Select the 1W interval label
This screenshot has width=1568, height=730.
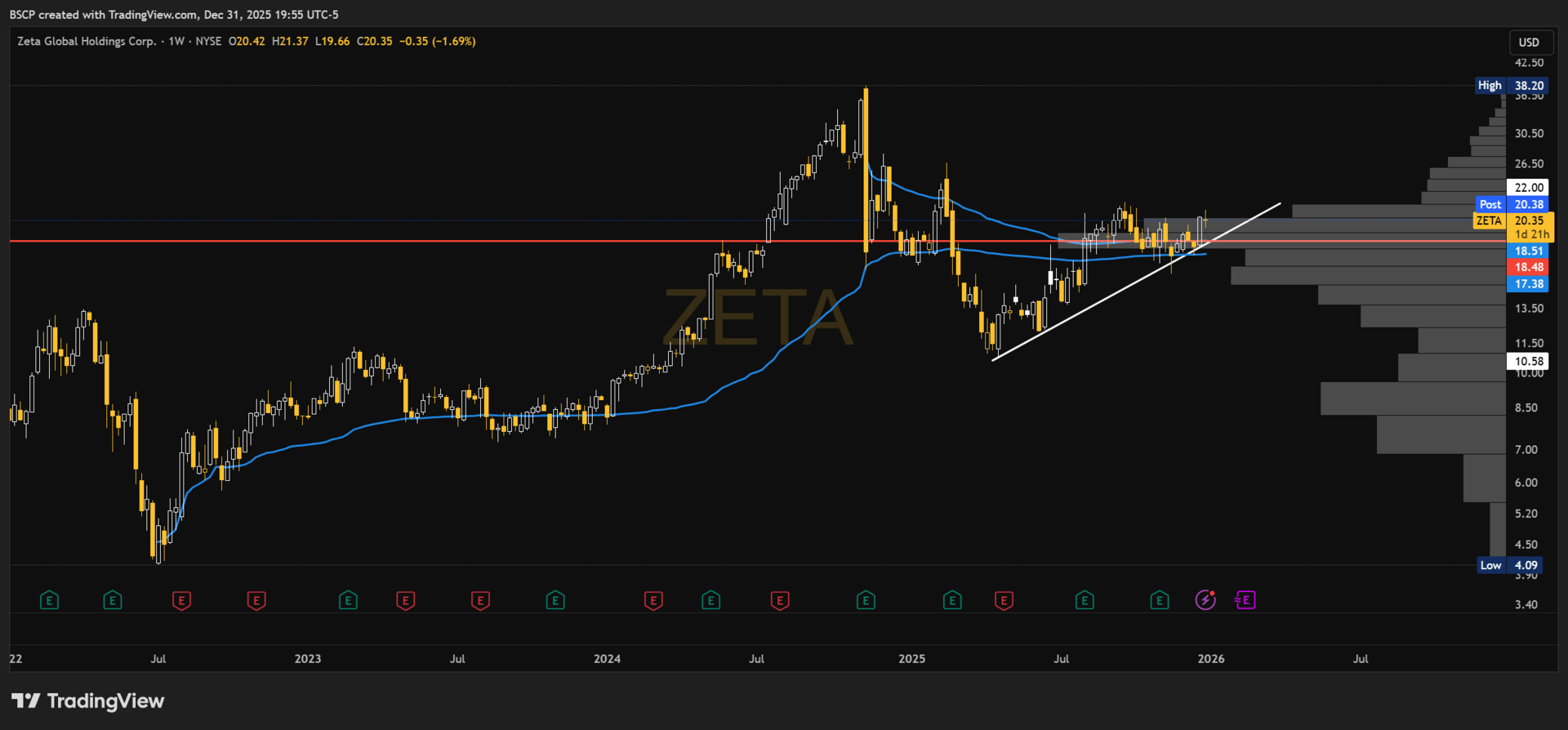coord(176,41)
